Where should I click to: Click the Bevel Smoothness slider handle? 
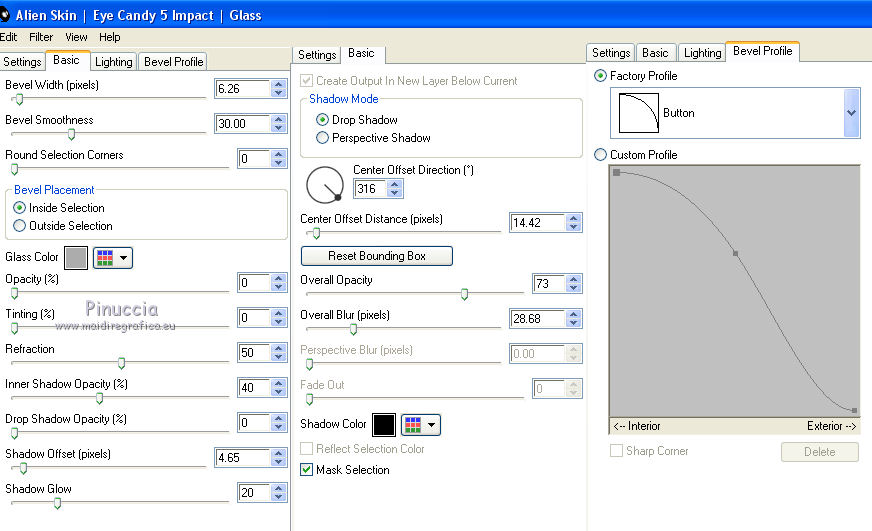coord(71,135)
